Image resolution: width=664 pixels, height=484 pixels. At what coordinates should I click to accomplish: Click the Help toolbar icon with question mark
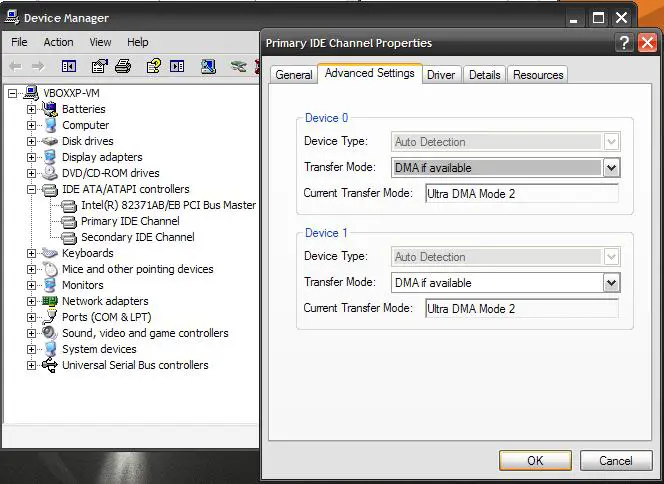(153, 66)
